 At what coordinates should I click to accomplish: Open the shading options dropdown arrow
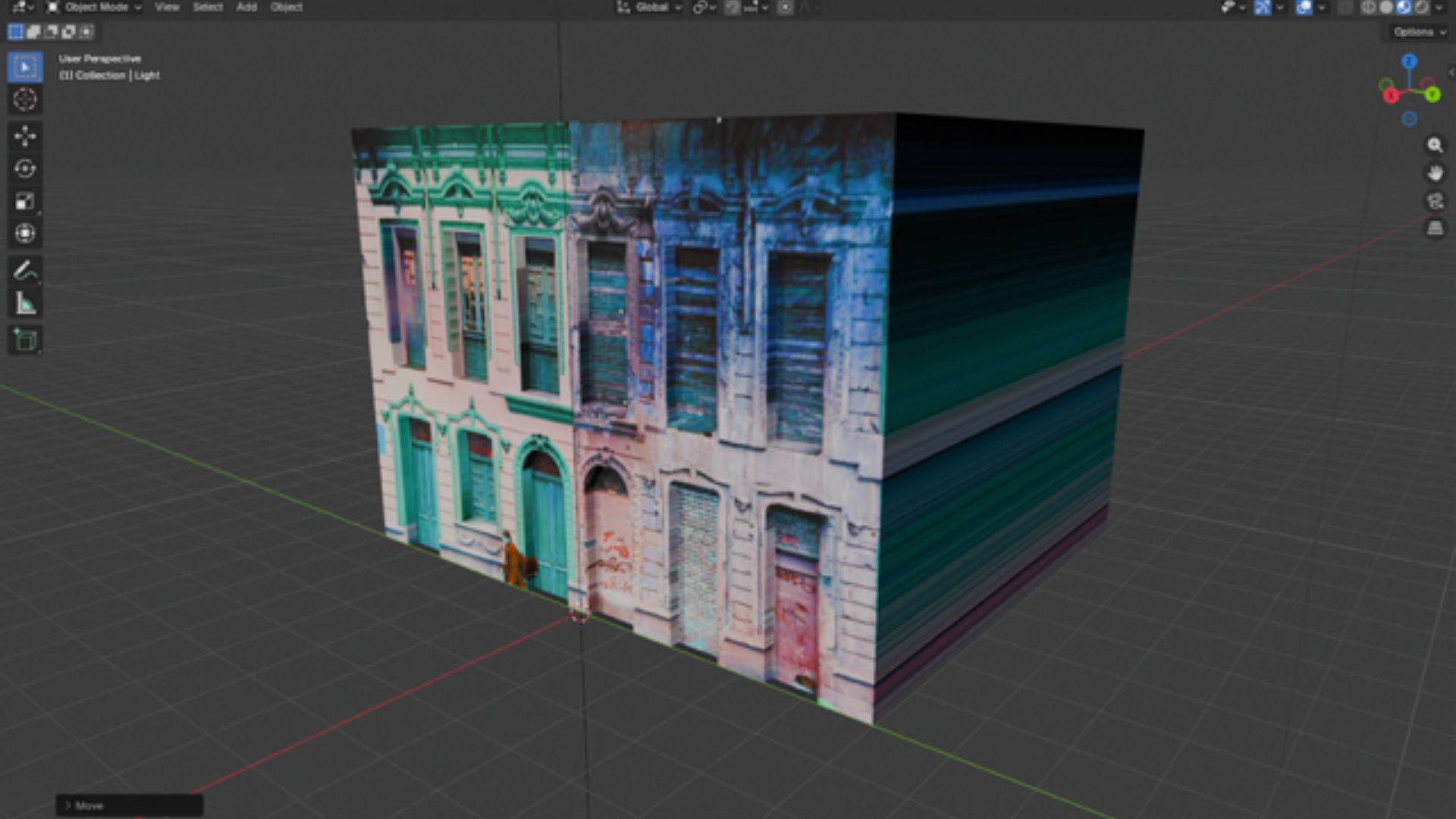click(1439, 8)
